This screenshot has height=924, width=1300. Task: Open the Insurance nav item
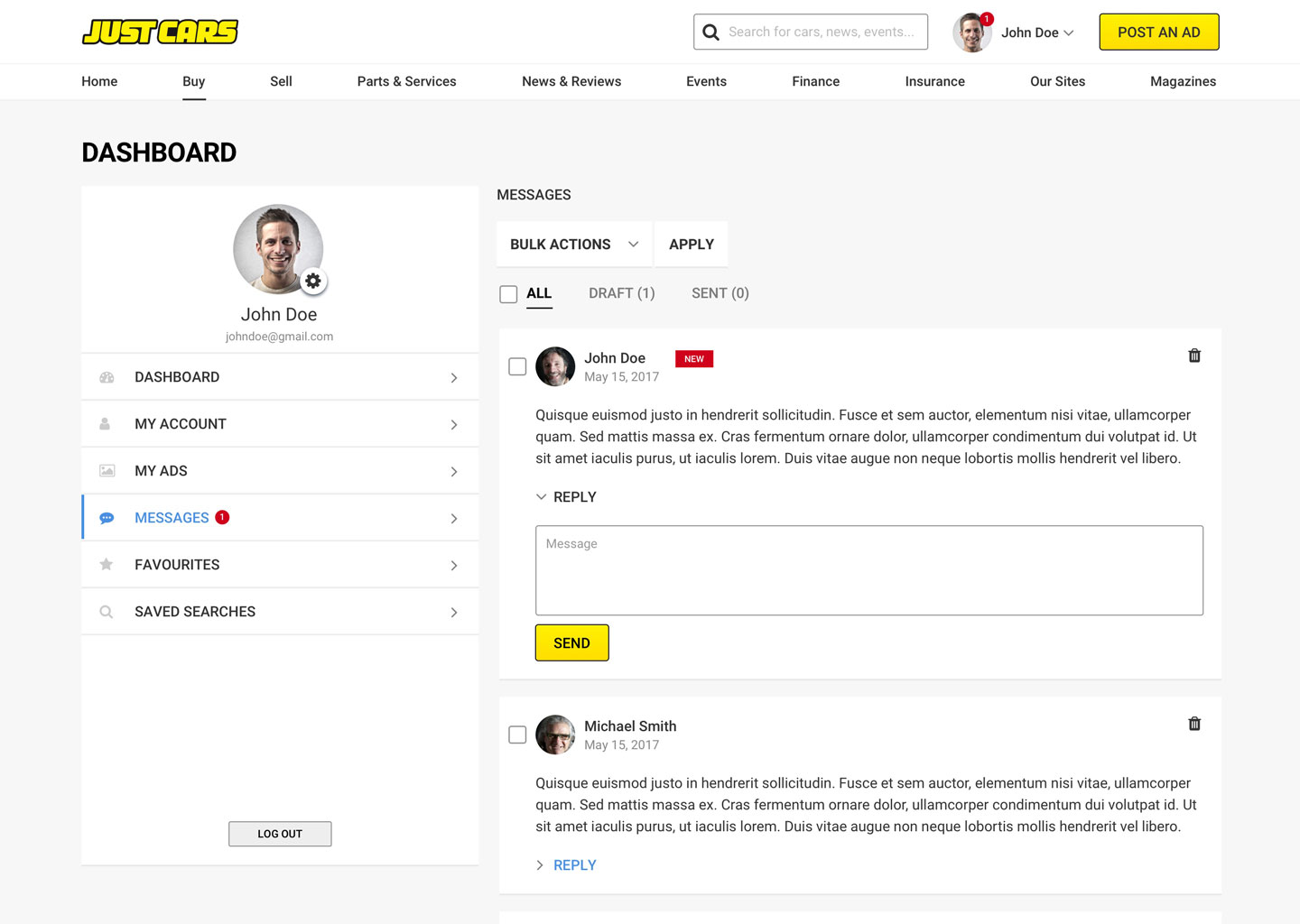pyautogui.click(x=935, y=81)
